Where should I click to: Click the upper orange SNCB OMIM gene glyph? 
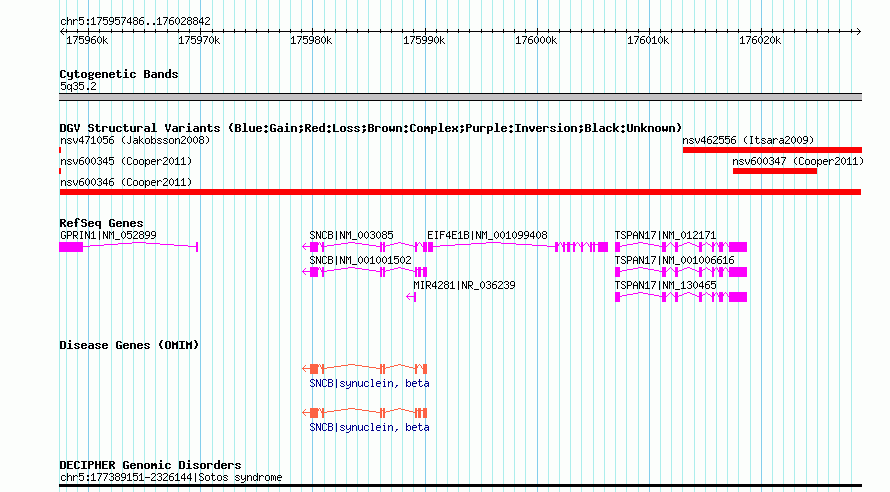click(364, 369)
